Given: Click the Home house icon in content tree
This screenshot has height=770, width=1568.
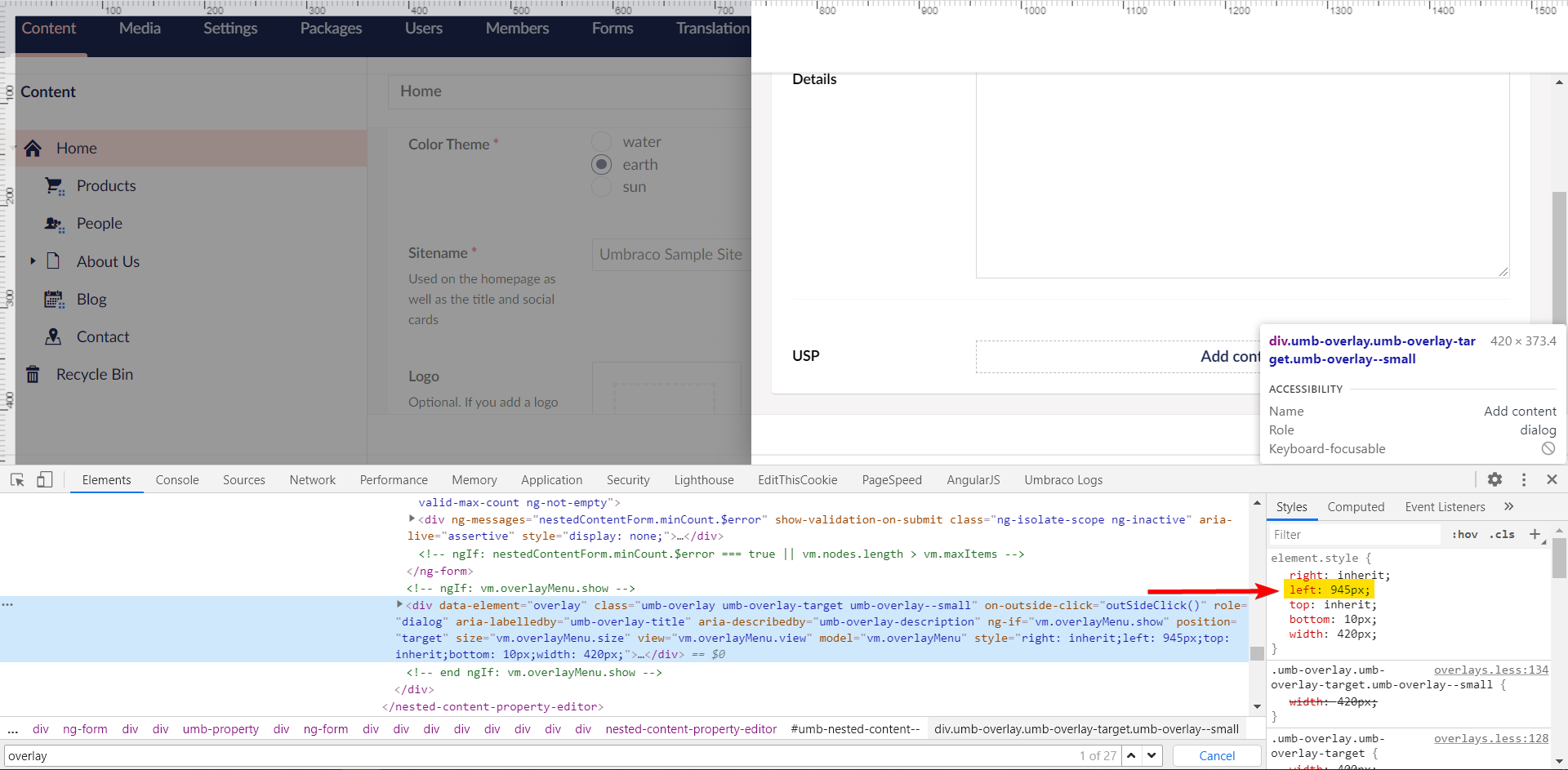Looking at the screenshot, I should point(33,148).
